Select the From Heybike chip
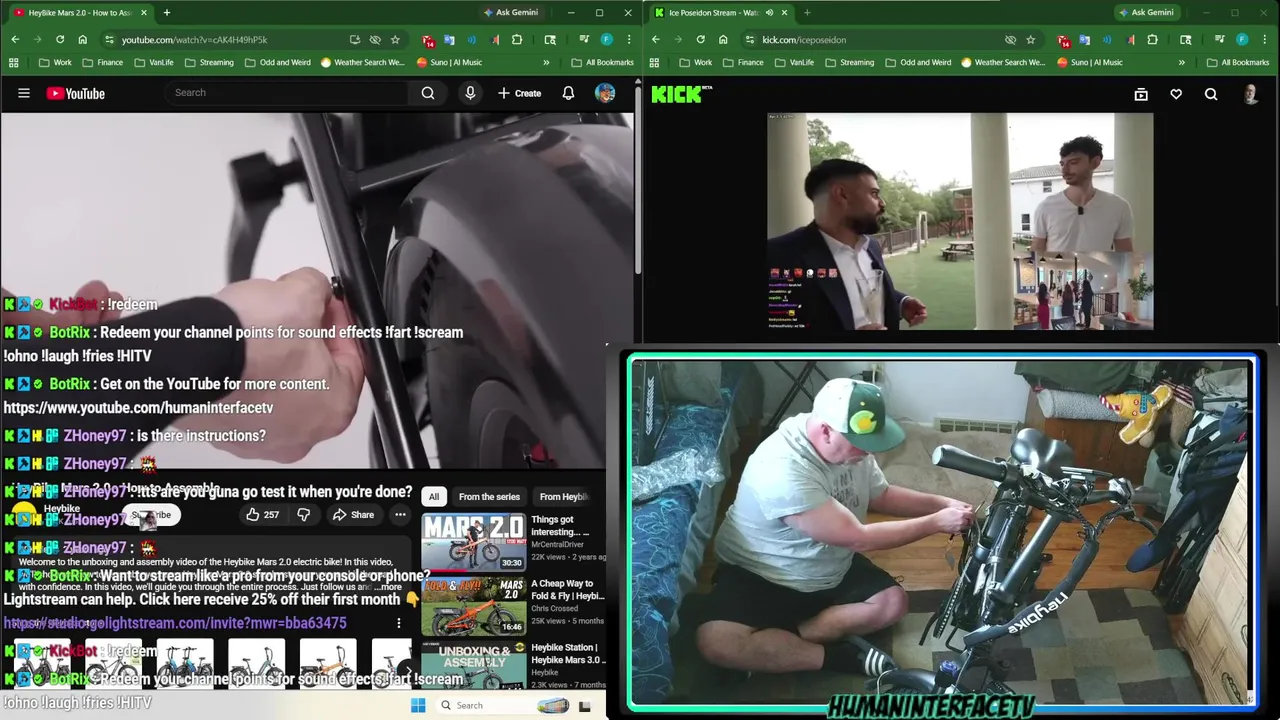Viewport: 1280px width, 720px height. pos(564,496)
